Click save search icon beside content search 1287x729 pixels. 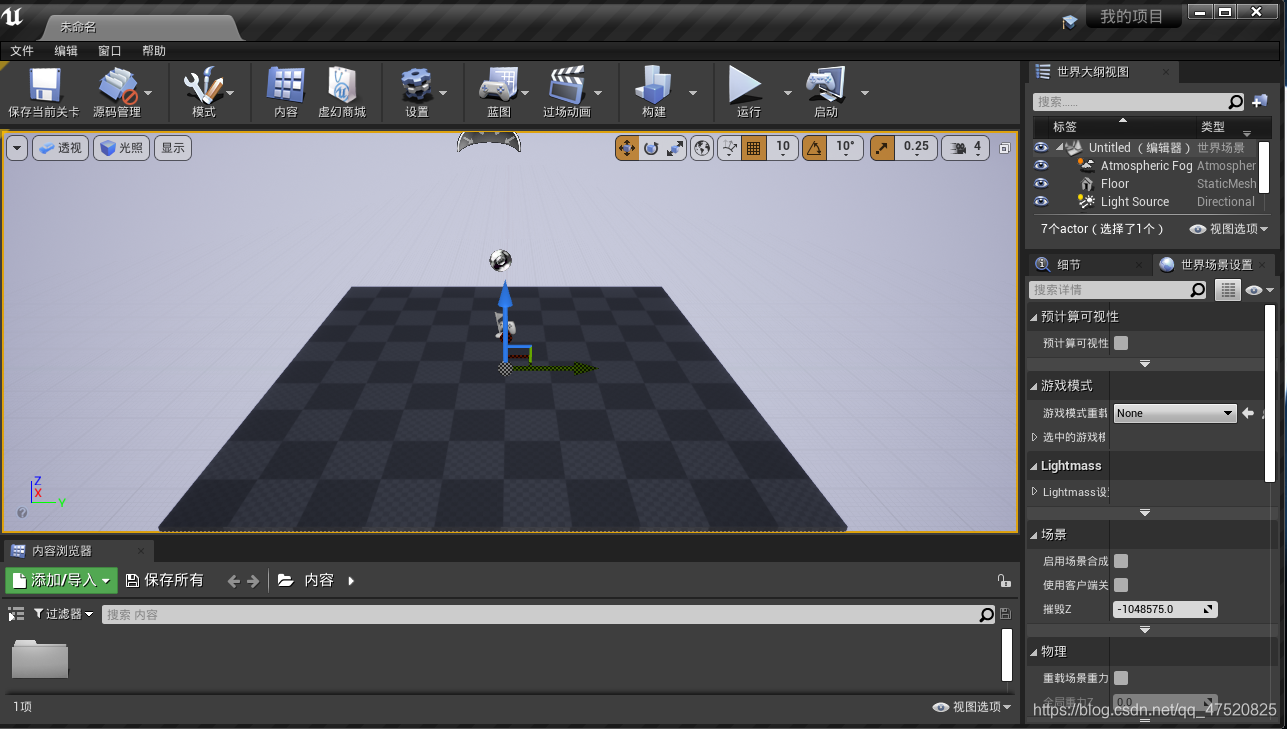(1005, 614)
